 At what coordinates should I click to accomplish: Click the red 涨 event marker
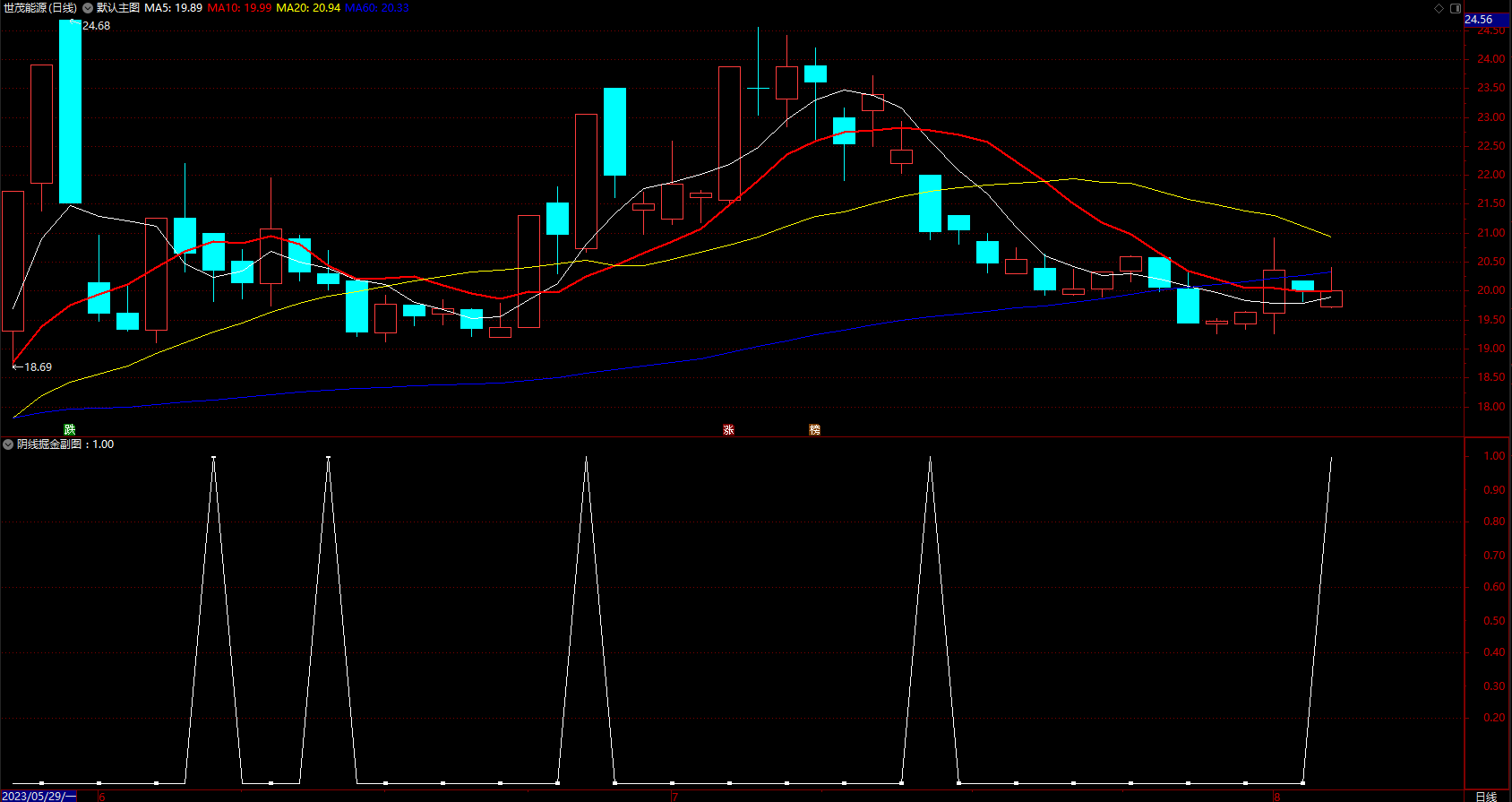point(729,430)
